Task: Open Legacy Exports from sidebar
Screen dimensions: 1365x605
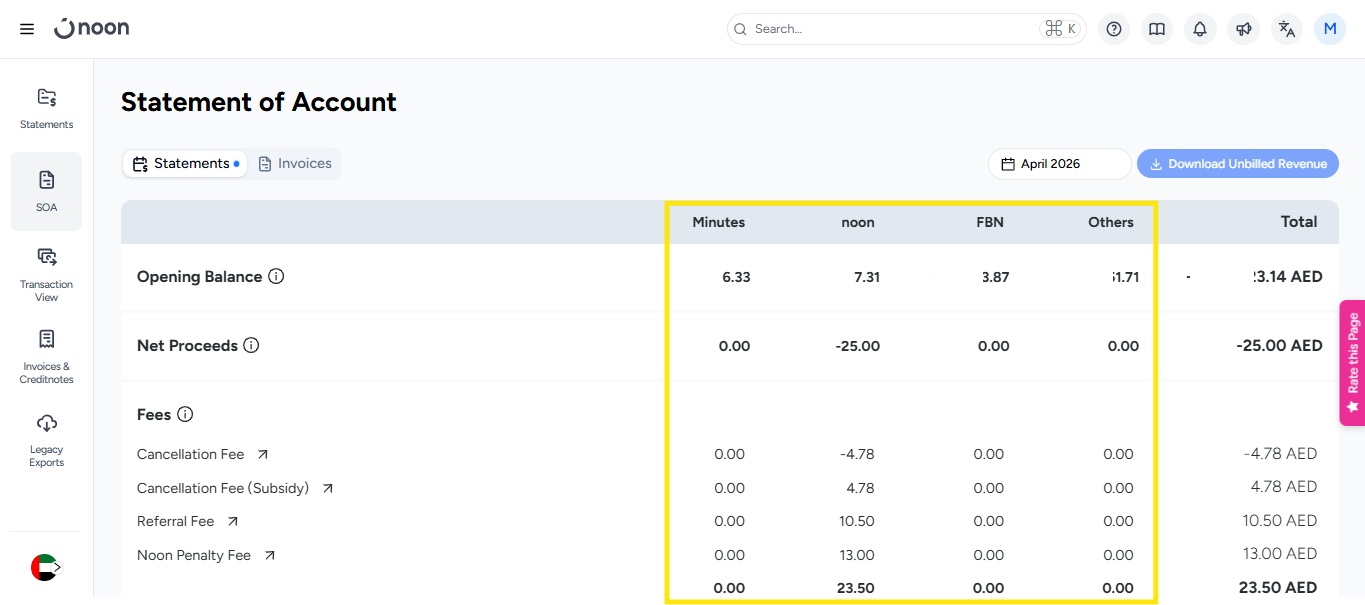Action: click(46, 440)
